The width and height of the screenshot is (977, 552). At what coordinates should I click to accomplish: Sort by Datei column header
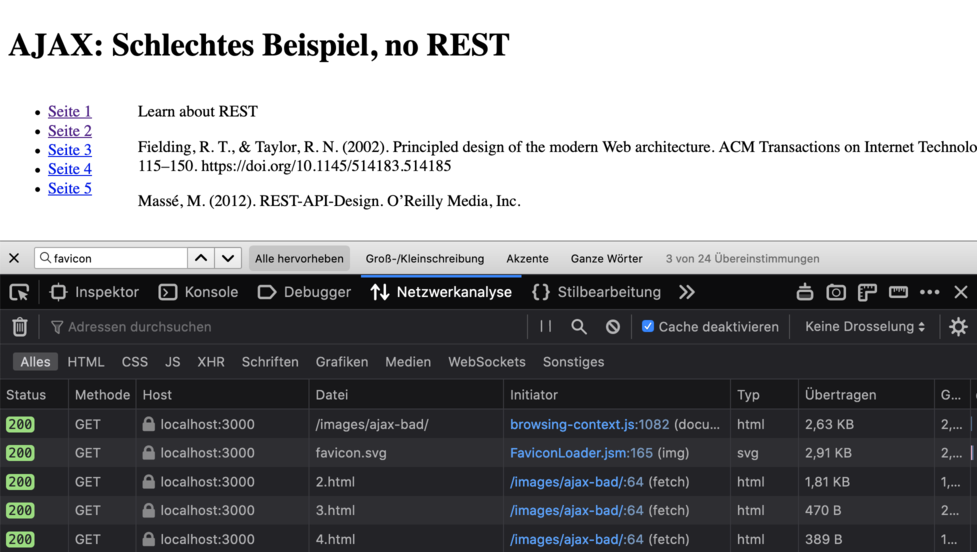pos(406,394)
